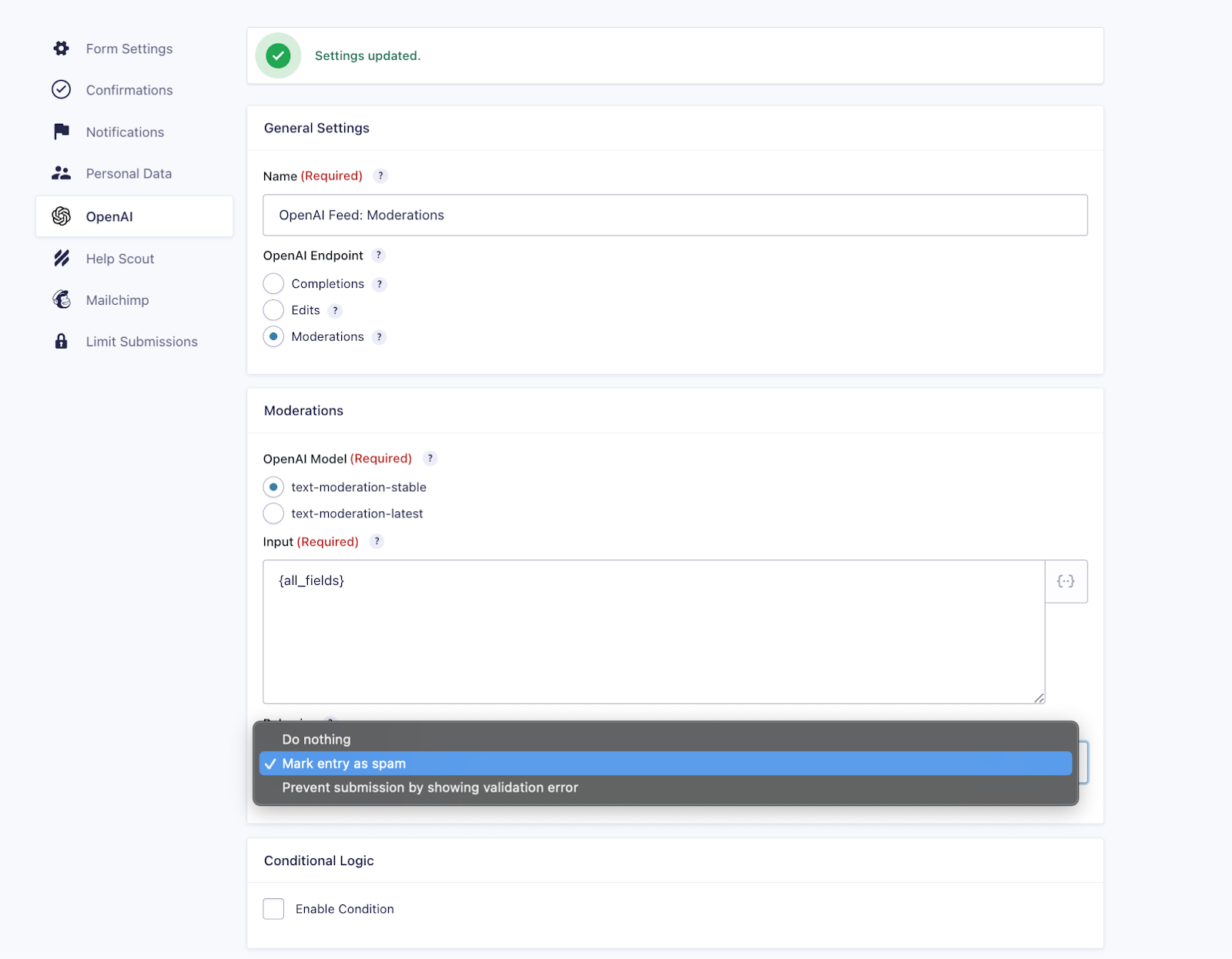Click the Personal Data people icon

(x=61, y=173)
